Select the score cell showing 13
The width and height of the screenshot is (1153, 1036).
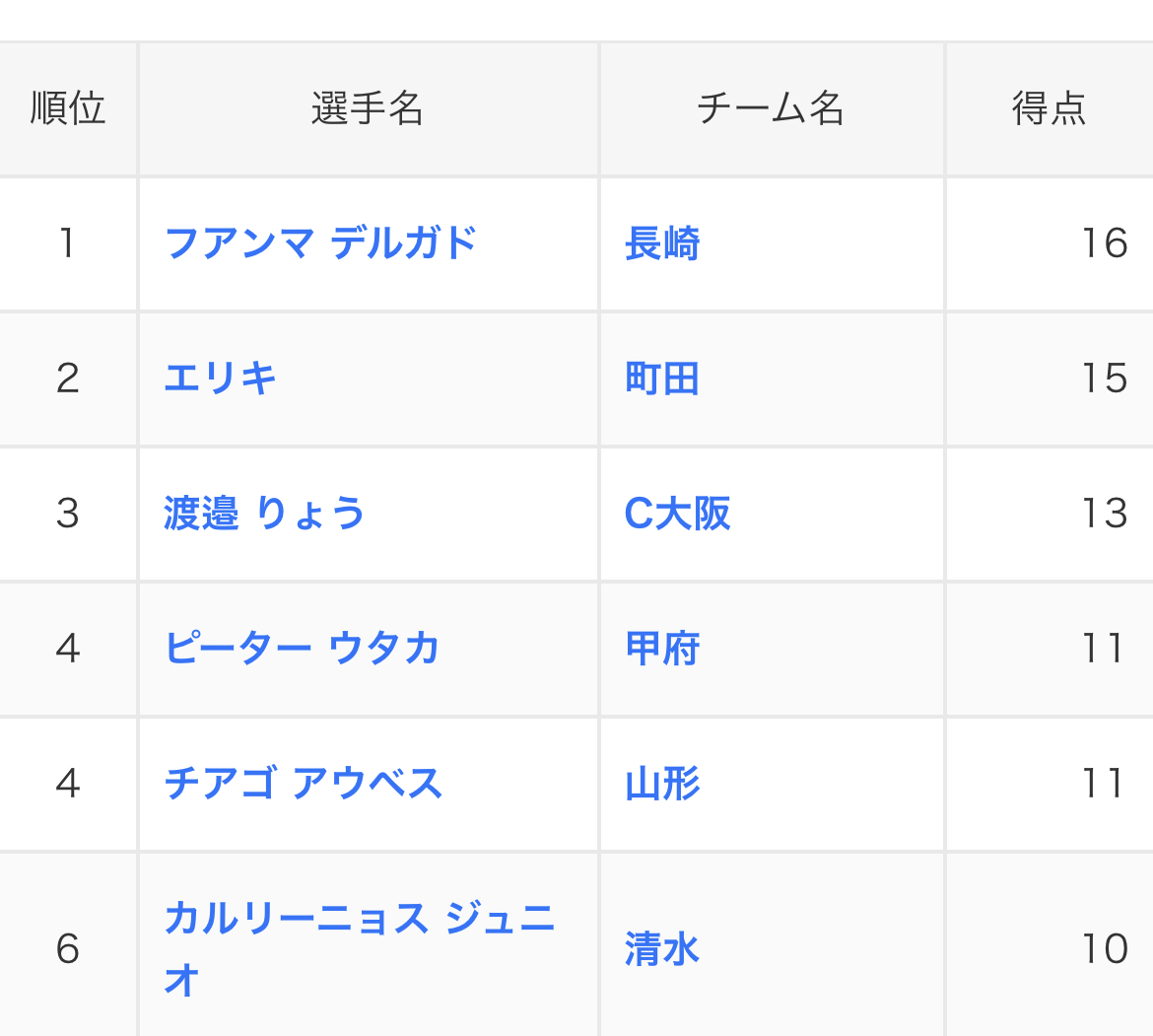(x=1104, y=514)
